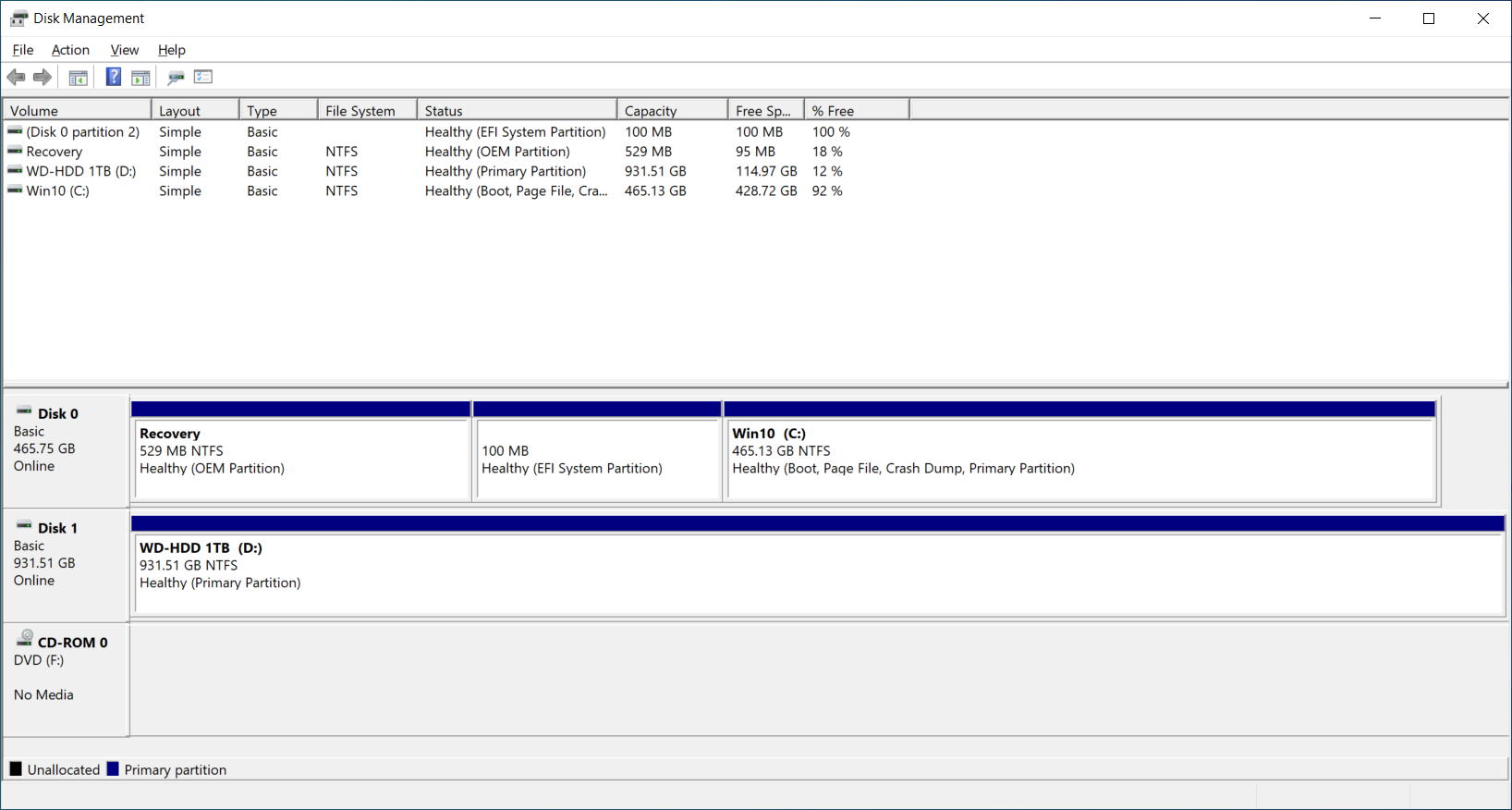This screenshot has width=1512, height=810.
Task: Click the '100 %' free cell
Action: tap(831, 132)
